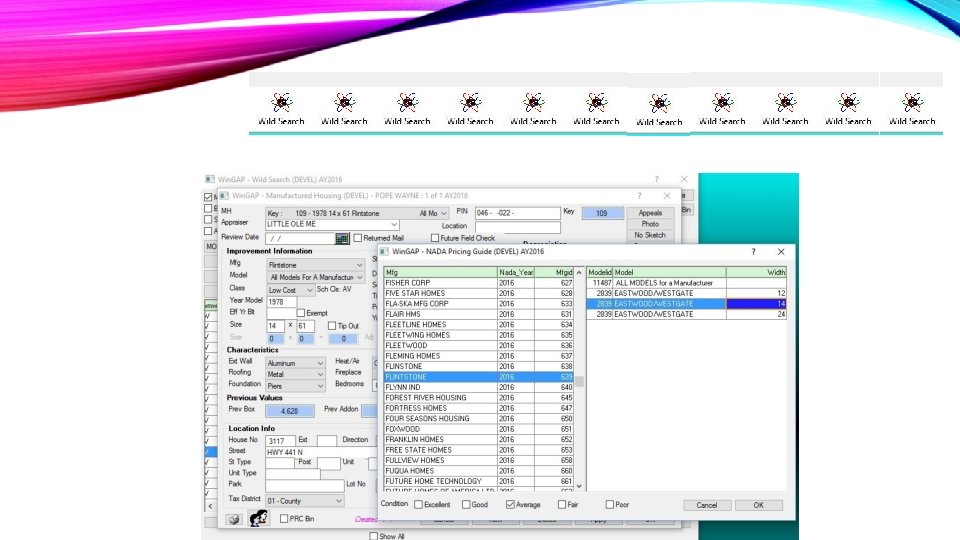Viewport: 960px width, 540px height.
Task: Select the FISHER CORP row
Action: (478, 283)
